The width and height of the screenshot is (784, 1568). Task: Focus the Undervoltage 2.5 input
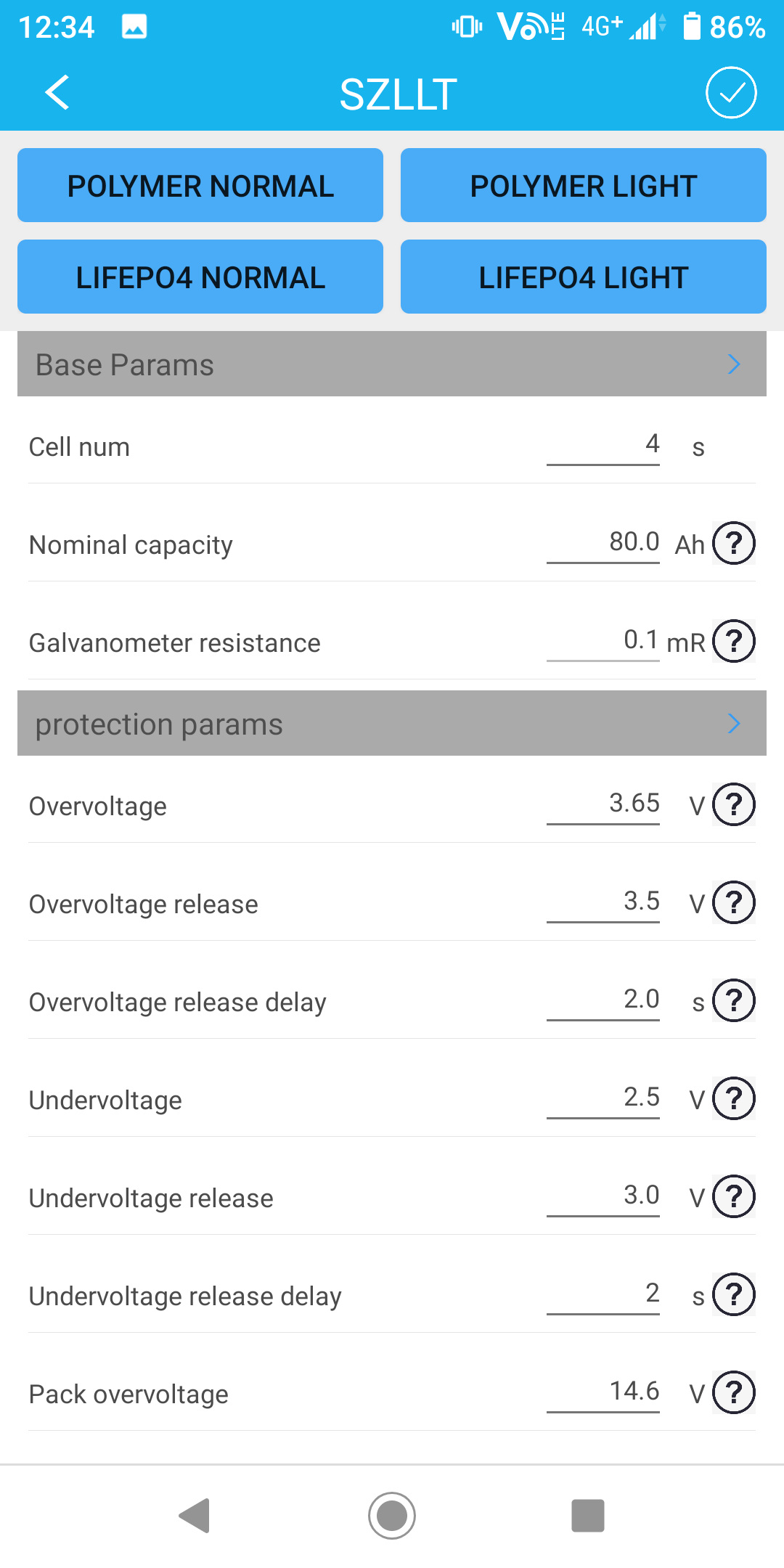click(x=603, y=1098)
